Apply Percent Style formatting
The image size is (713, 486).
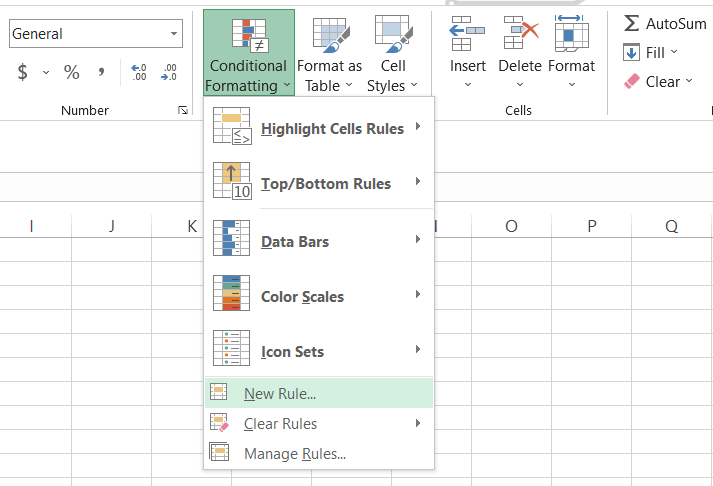tap(72, 72)
